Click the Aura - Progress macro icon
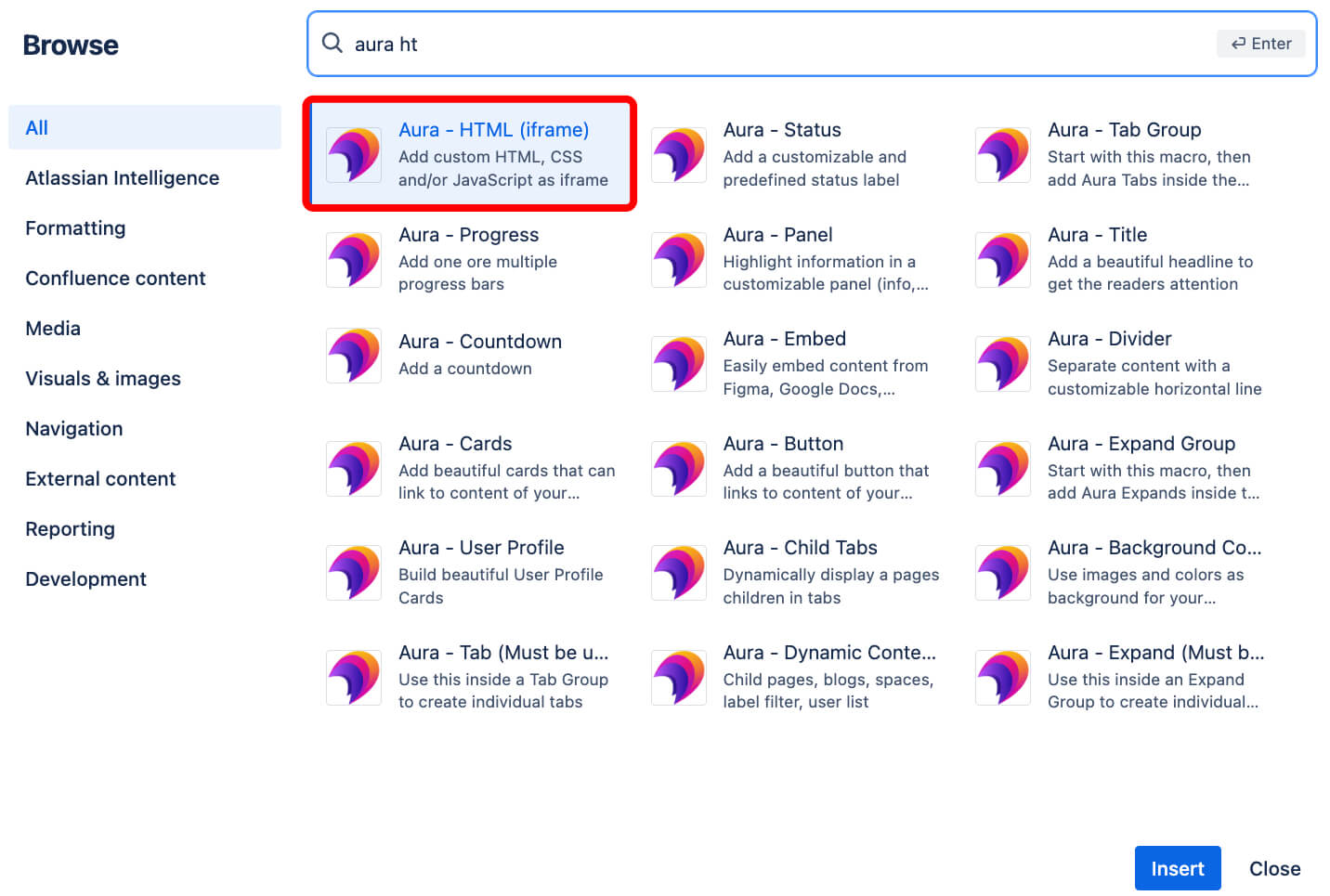Image resolution: width=1330 pixels, height=896 pixels. [353, 259]
